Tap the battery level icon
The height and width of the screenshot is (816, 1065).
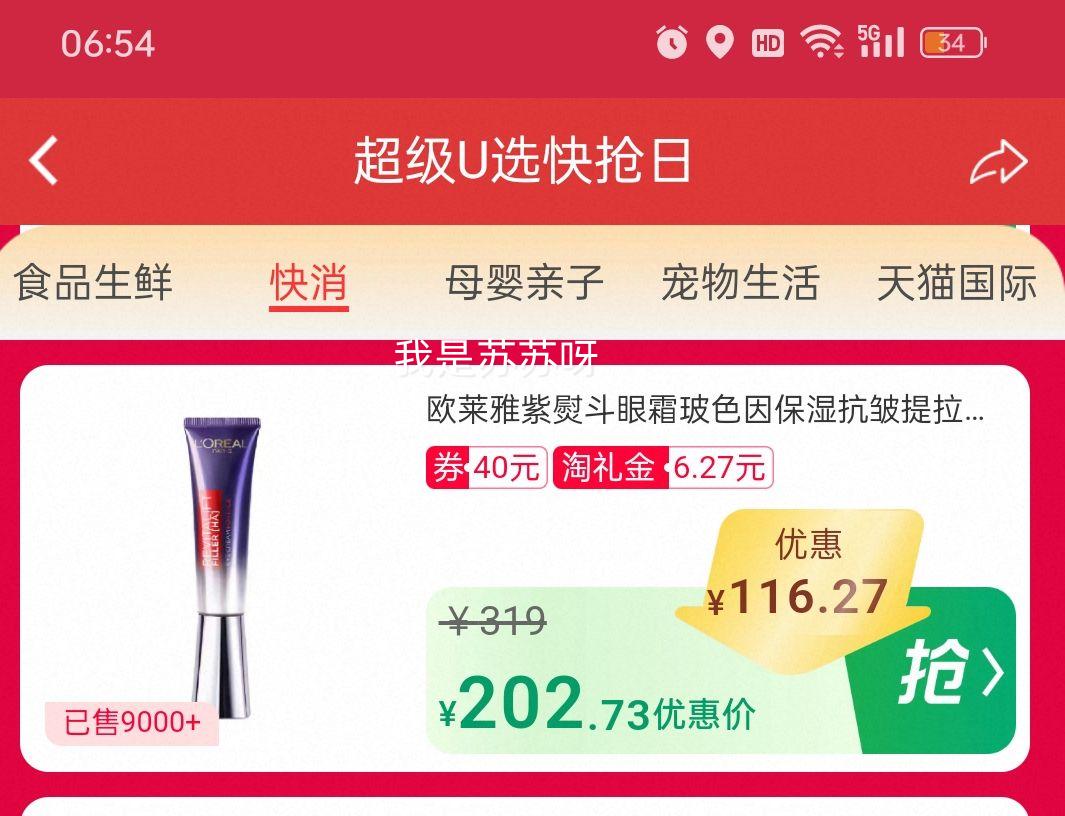(953, 43)
